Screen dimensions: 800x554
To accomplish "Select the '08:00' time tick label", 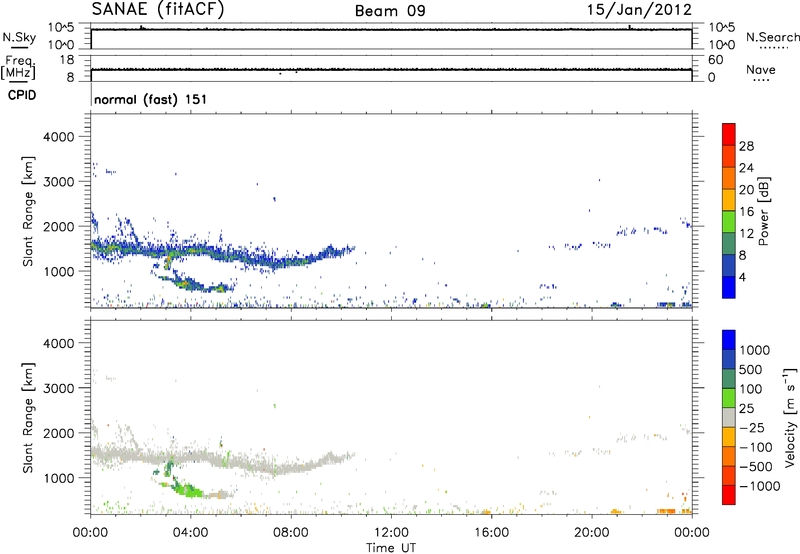I will coord(291,533).
